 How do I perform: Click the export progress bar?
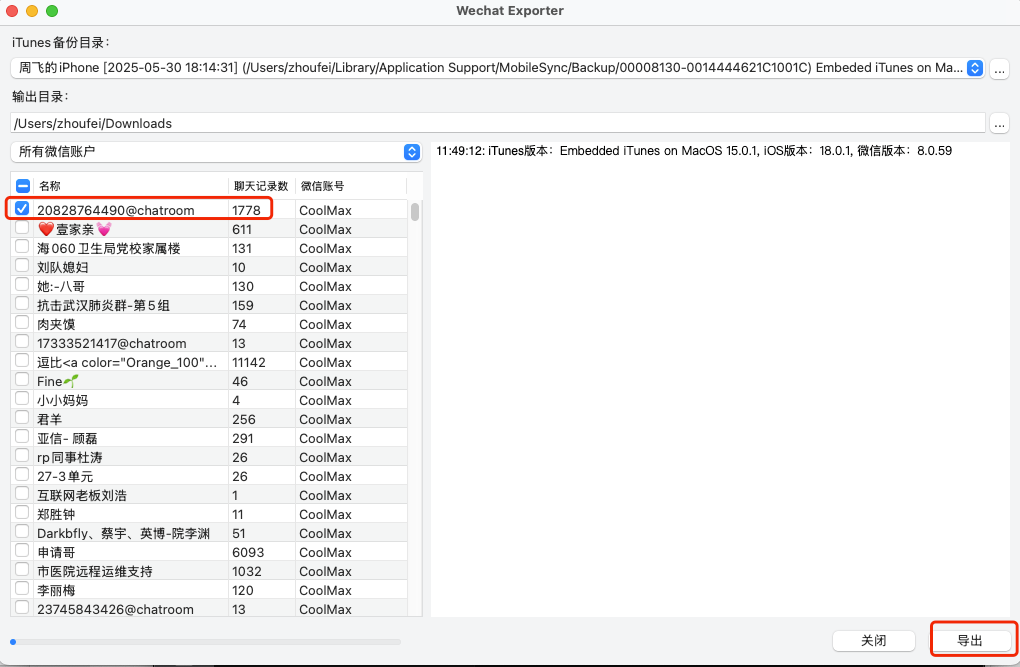(x=206, y=642)
